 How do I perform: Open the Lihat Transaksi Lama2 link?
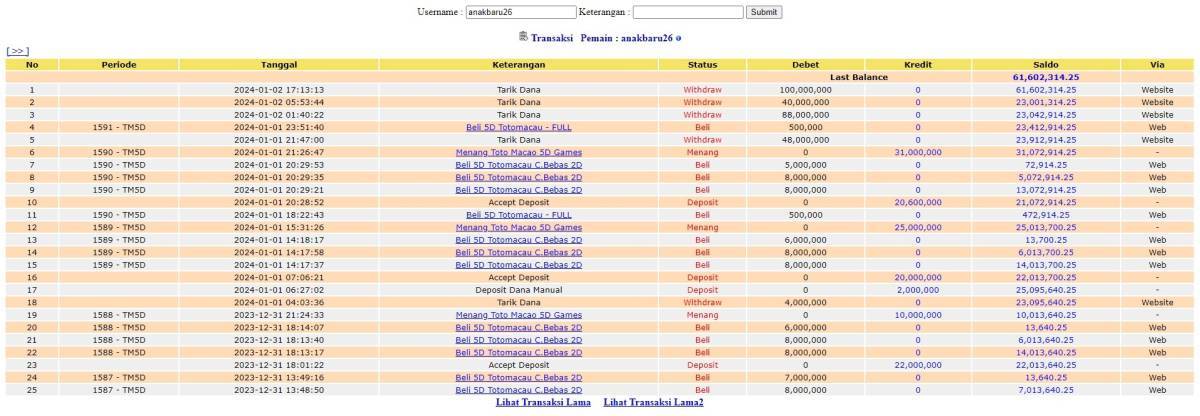coord(653,402)
